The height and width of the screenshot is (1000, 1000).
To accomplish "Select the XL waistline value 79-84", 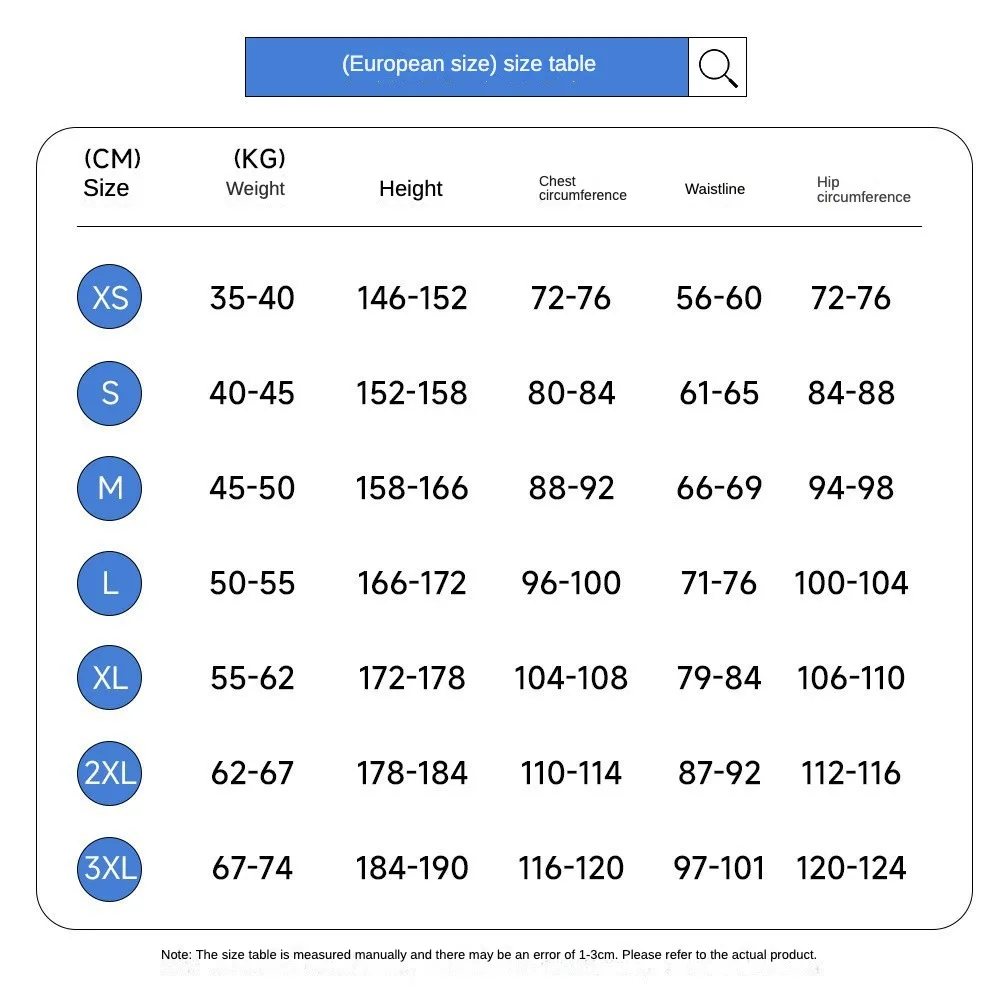I will tap(719, 678).
